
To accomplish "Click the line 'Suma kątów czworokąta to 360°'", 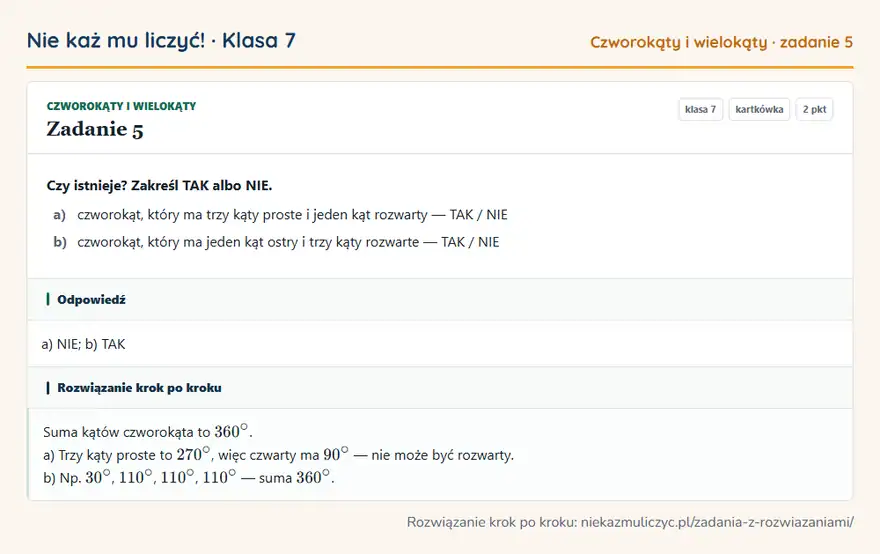I will click(148, 432).
